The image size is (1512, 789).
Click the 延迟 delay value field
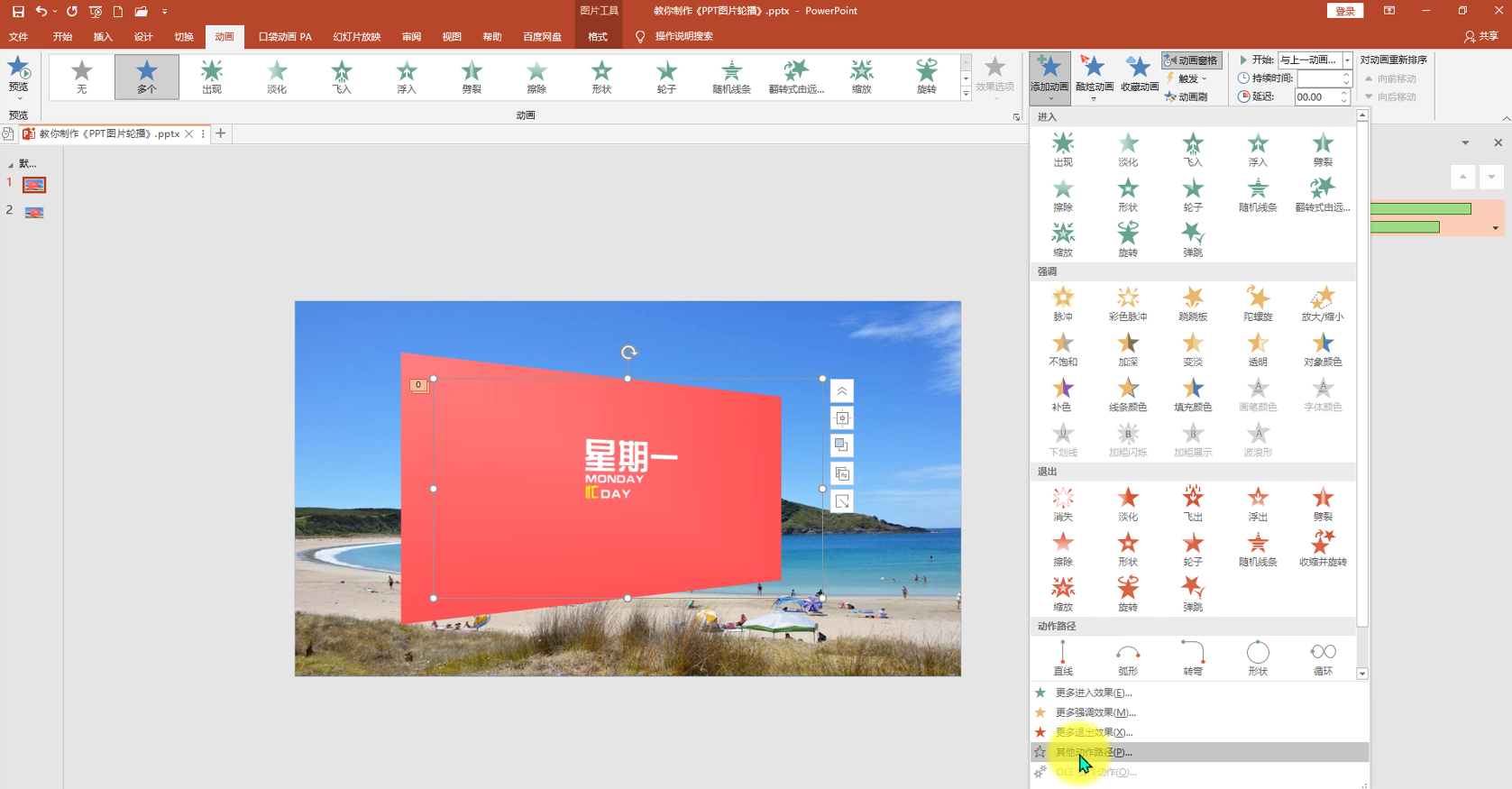(x=1317, y=96)
